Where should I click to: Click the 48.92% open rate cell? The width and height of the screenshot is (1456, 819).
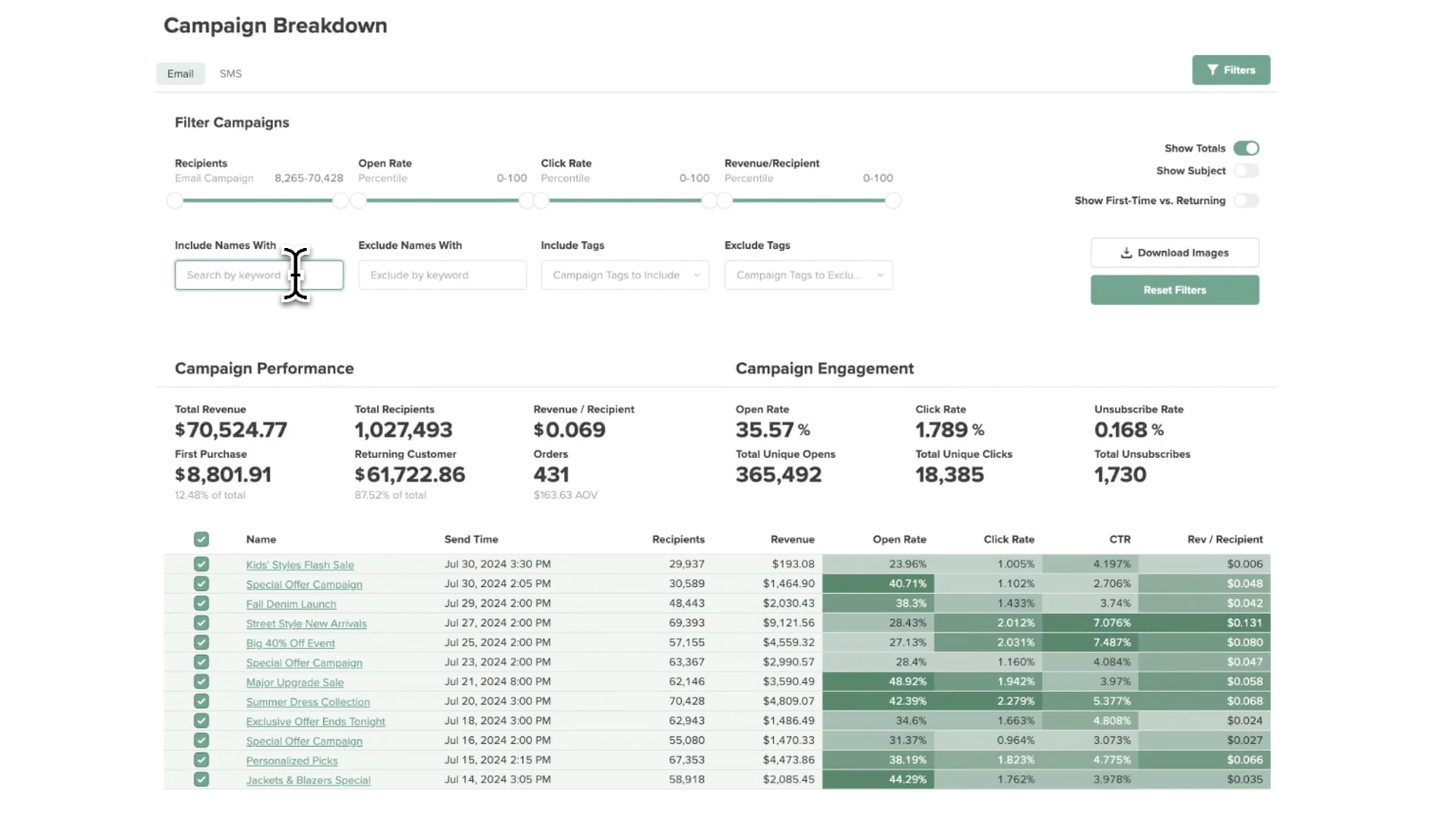tap(878, 682)
